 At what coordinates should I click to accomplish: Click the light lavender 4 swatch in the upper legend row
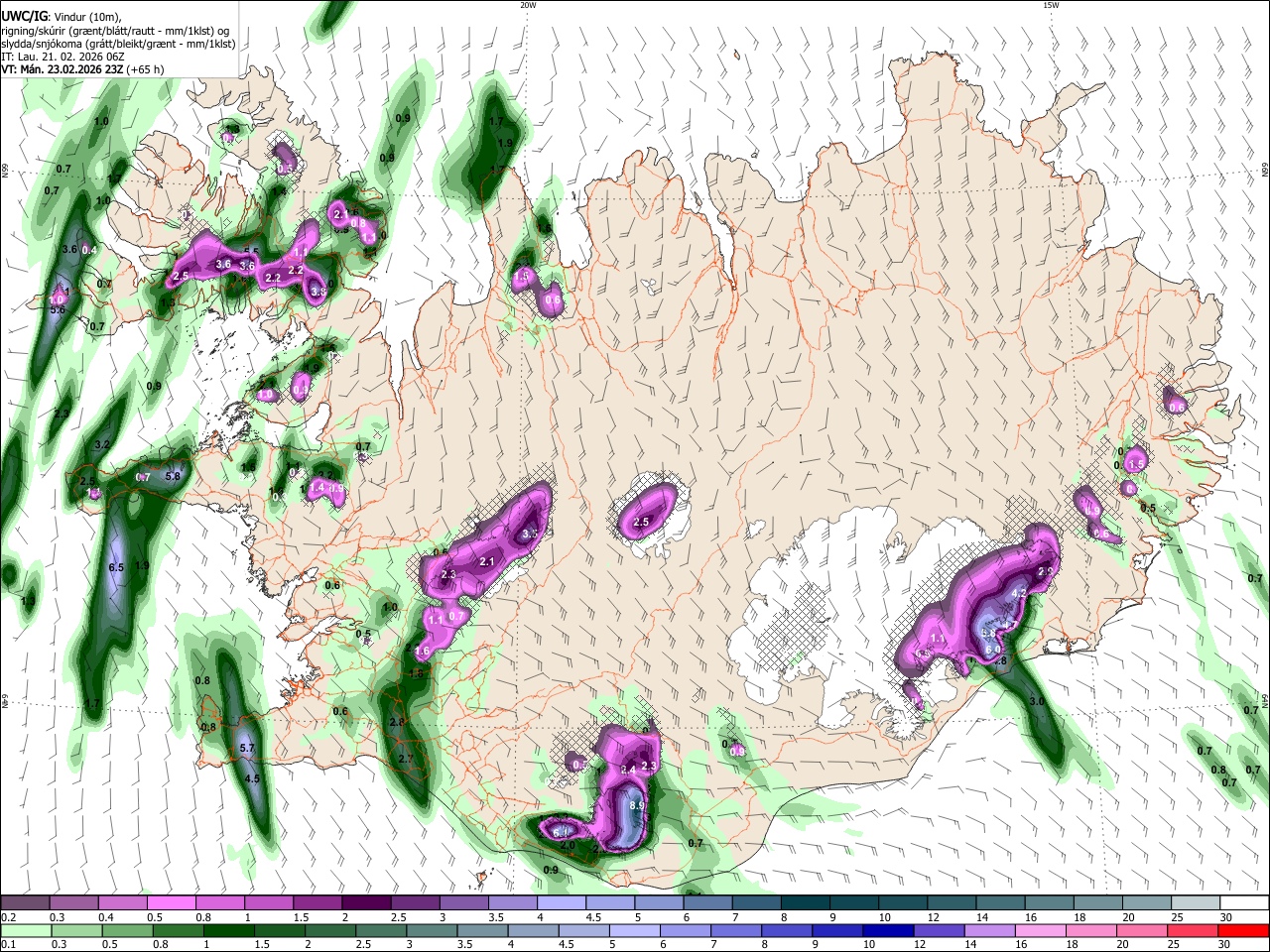click(x=562, y=903)
